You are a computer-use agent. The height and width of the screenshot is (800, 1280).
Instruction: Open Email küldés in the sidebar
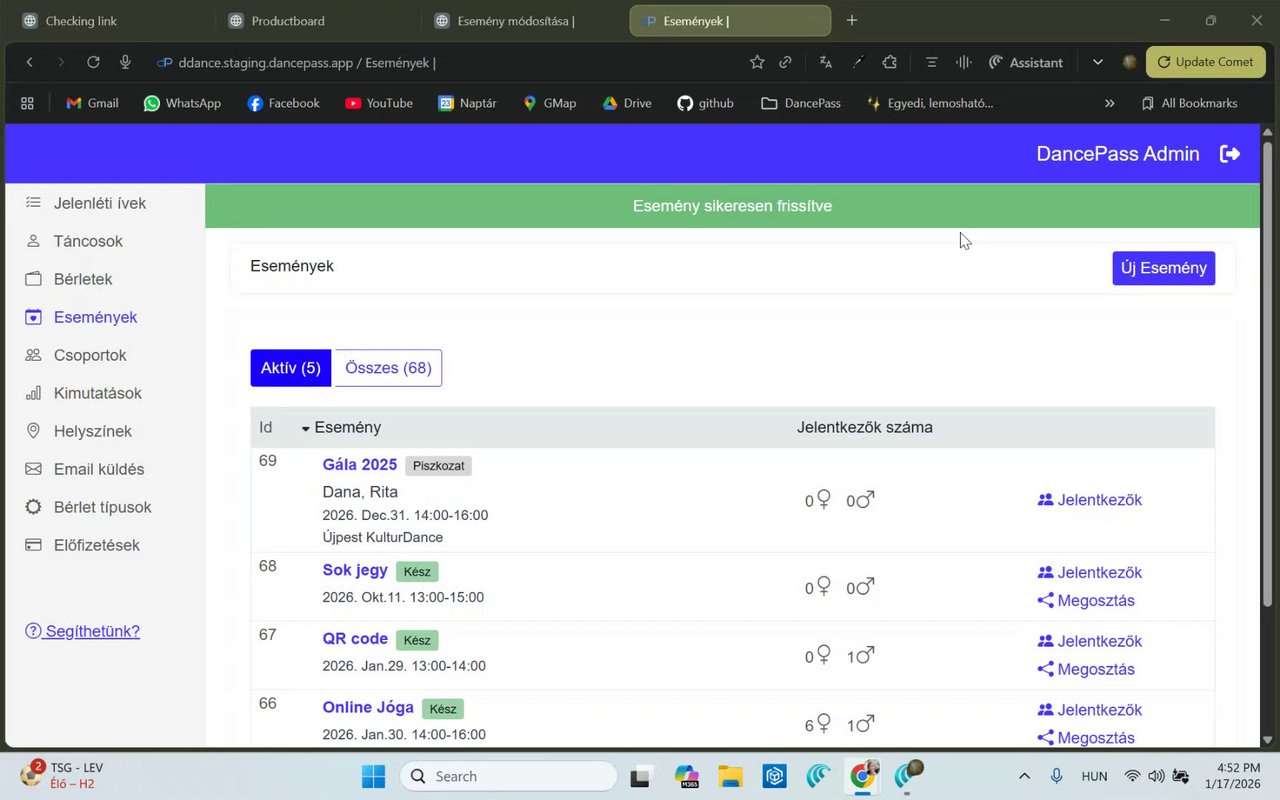(99, 469)
